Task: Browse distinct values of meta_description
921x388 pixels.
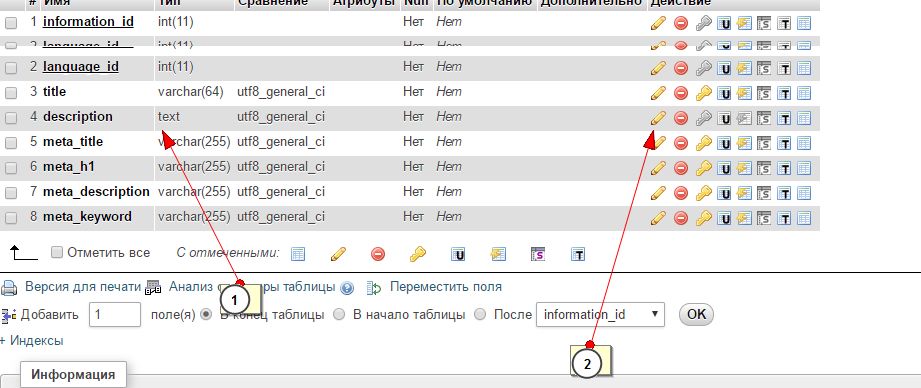Action: (804, 193)
